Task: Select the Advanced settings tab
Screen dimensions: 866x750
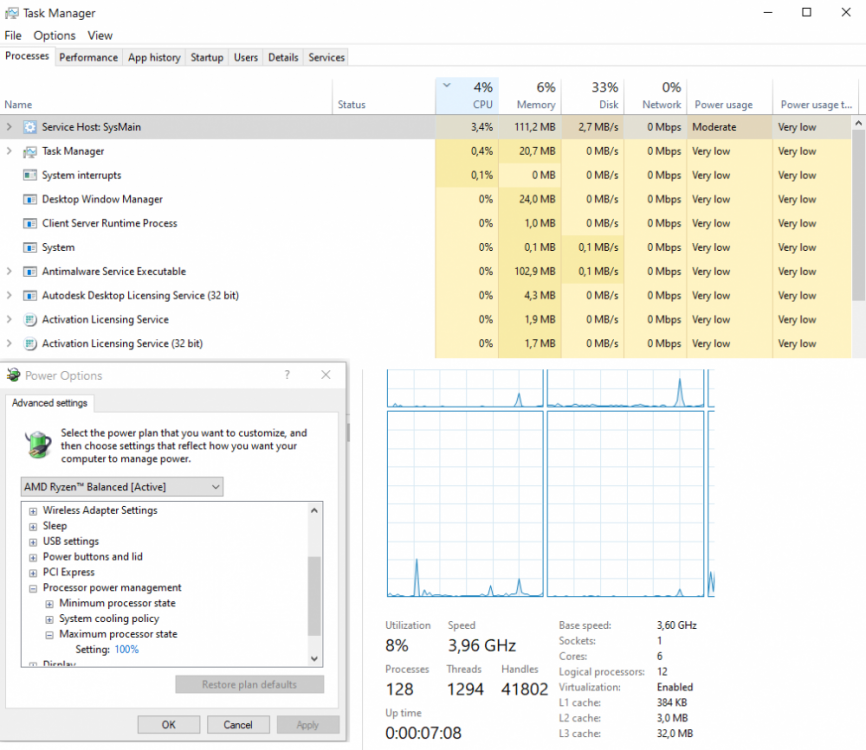Action: click(50, 403)
